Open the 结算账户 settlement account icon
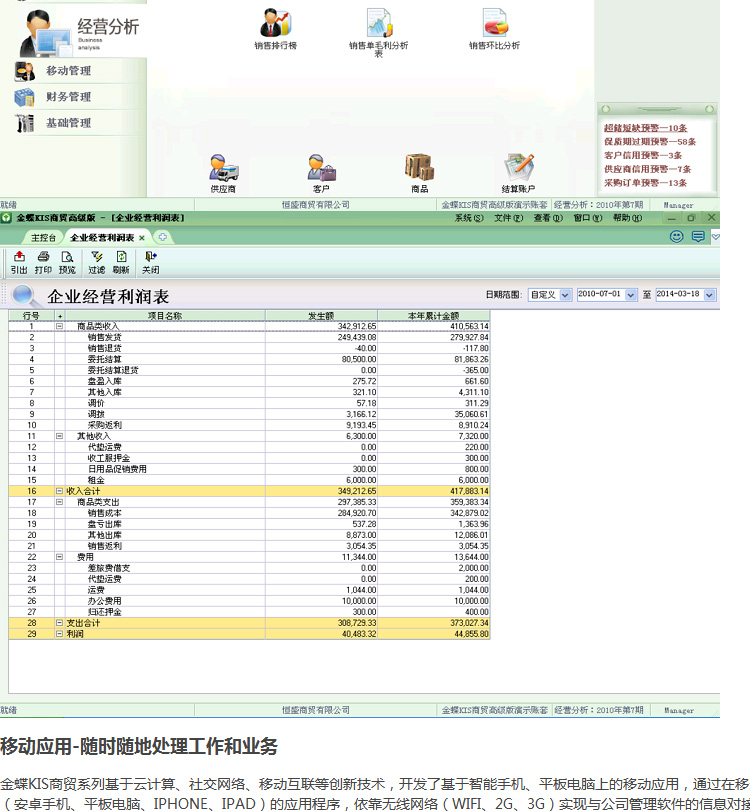750x812 pixels. (x=518, y=167)
